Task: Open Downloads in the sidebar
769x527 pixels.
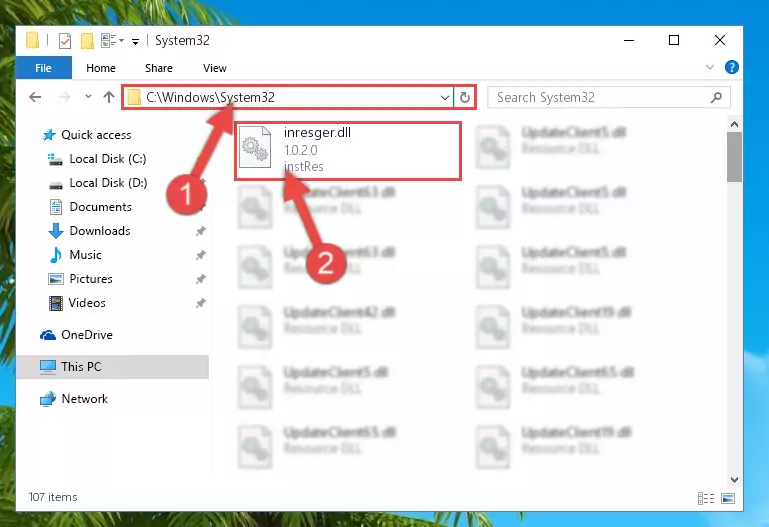Action: tap(100, 231)
